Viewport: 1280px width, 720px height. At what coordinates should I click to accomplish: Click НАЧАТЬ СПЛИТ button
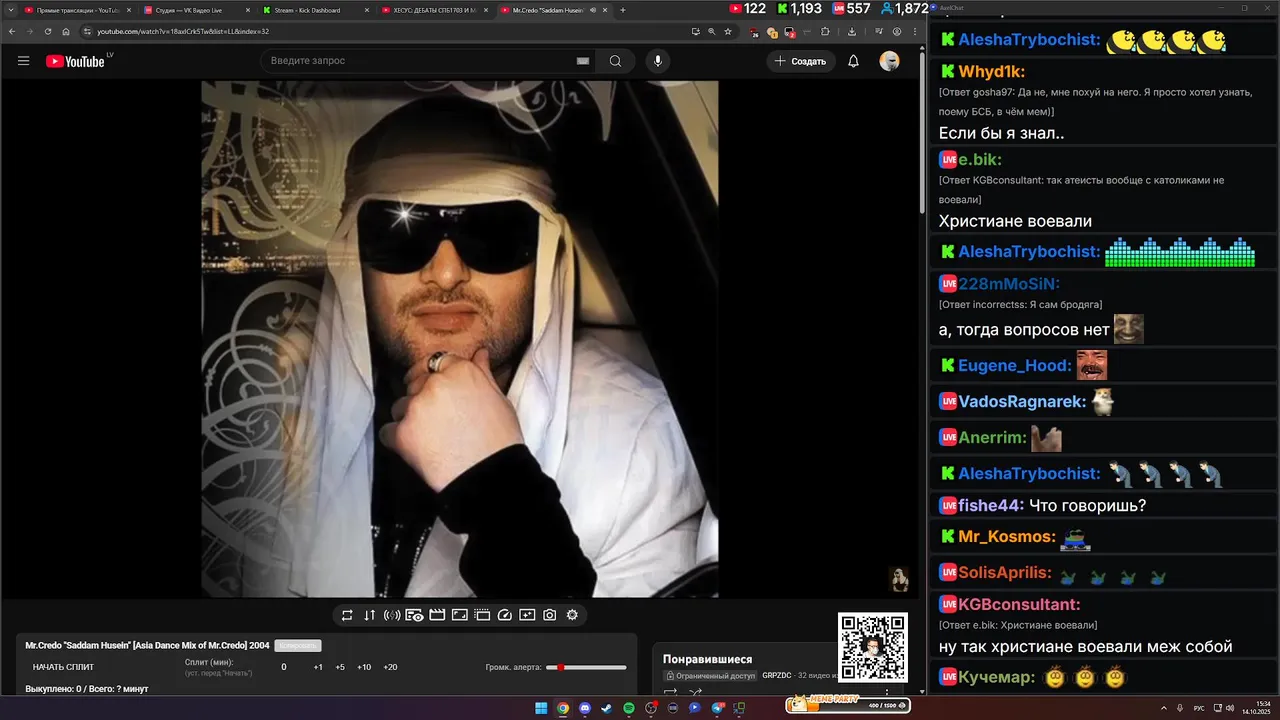click(x=63, y=667)
